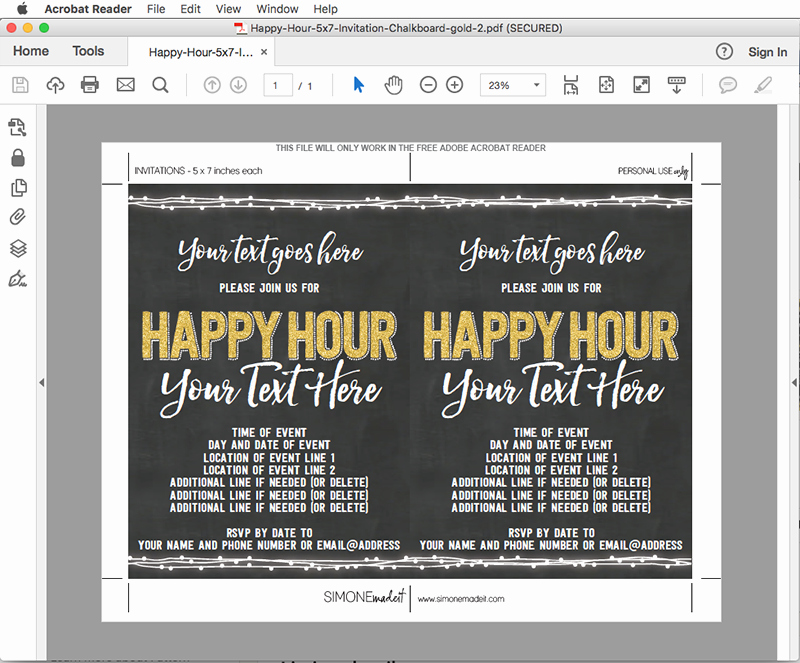Click right 'DAY AND DATE OF EVENT' line

tap(551, 445)
